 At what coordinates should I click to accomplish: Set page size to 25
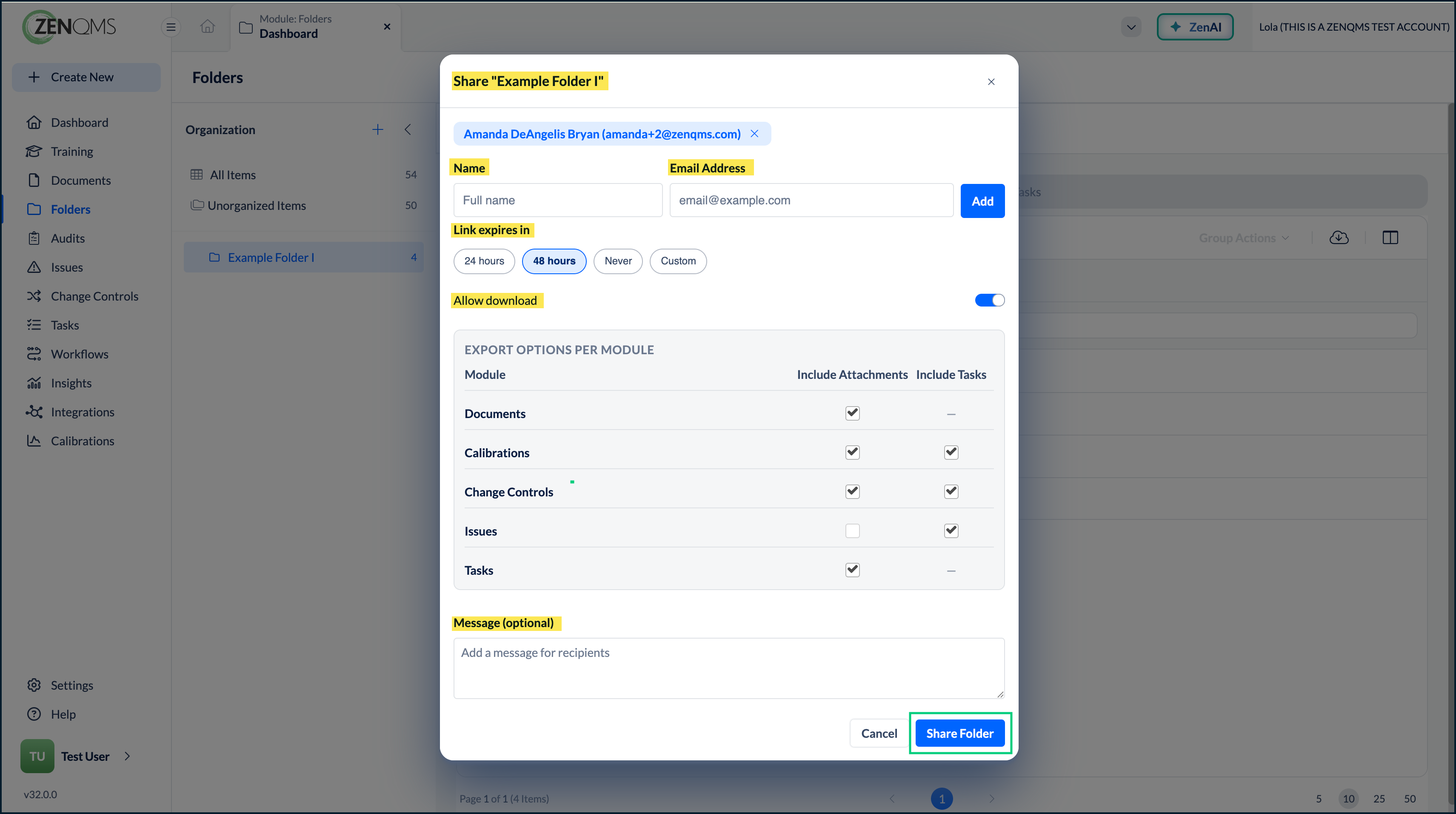click(1379, 798)
